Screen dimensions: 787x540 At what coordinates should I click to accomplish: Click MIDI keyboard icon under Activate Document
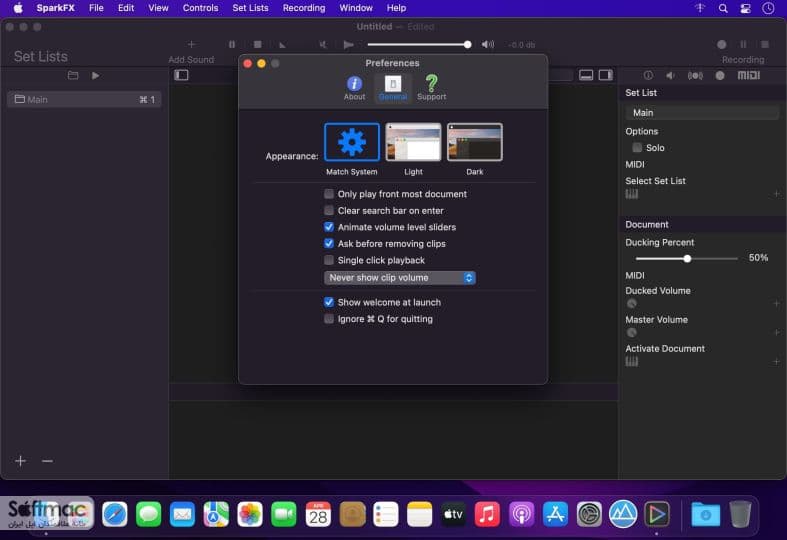coord(632,361)
